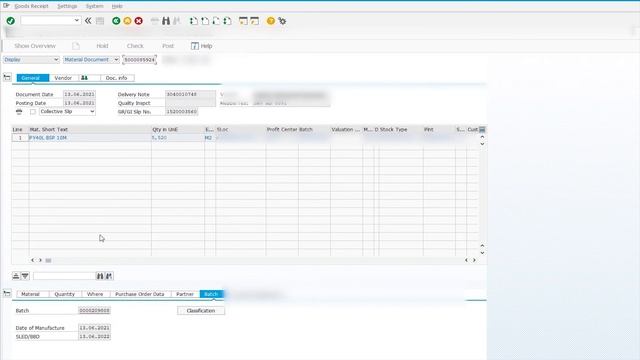Click the new document icon beside Show Overview
Viewport: 640px width, 360px height.
pos(76,46)
